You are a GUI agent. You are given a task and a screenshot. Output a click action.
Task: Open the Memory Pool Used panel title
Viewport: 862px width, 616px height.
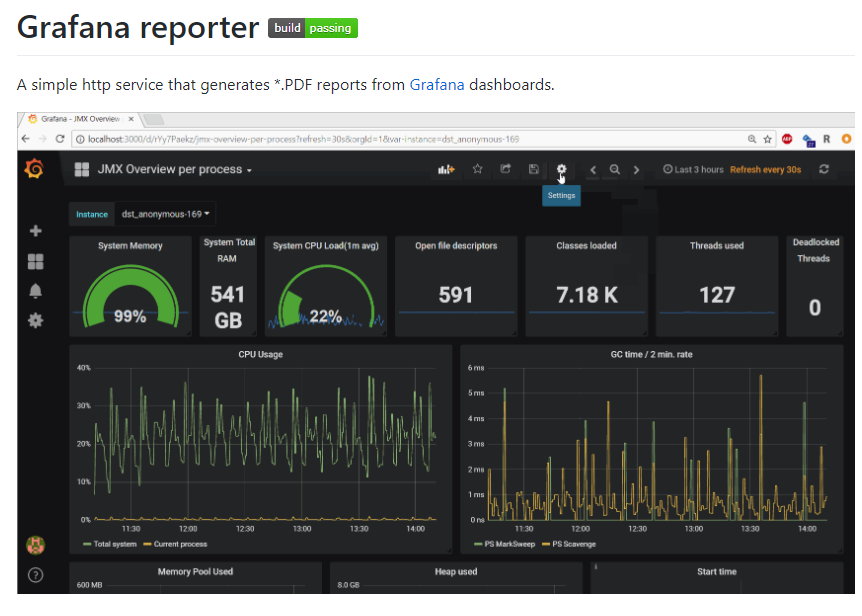click(x=195, y=571)
